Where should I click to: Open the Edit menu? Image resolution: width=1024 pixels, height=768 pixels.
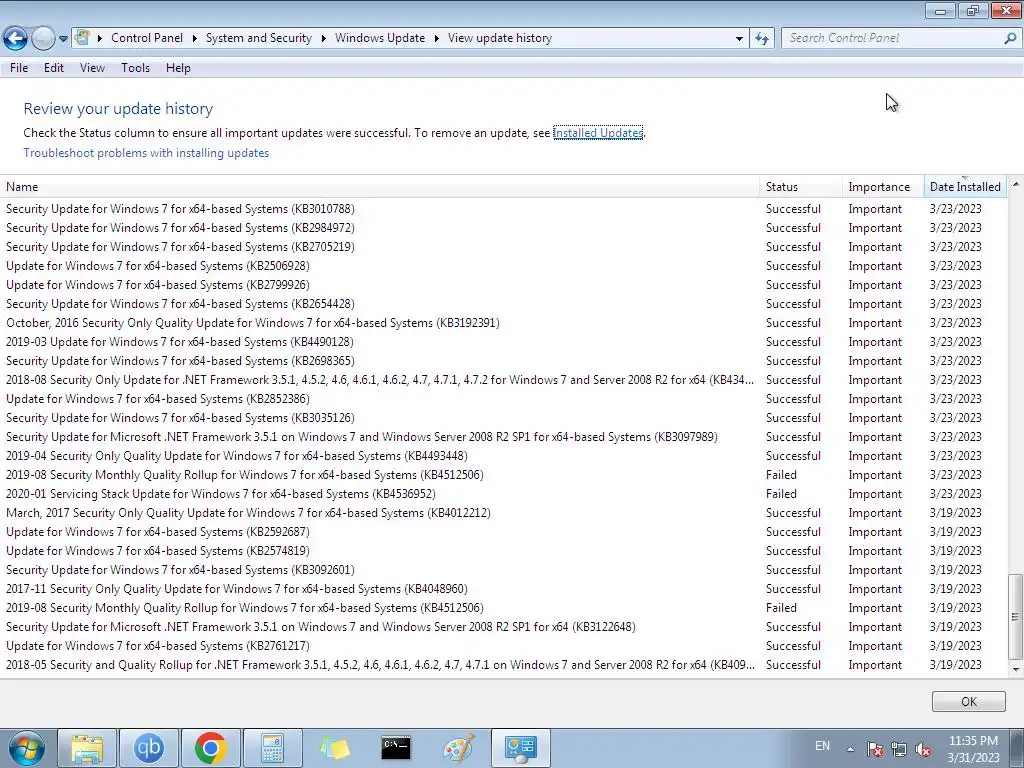click(54, 68)
